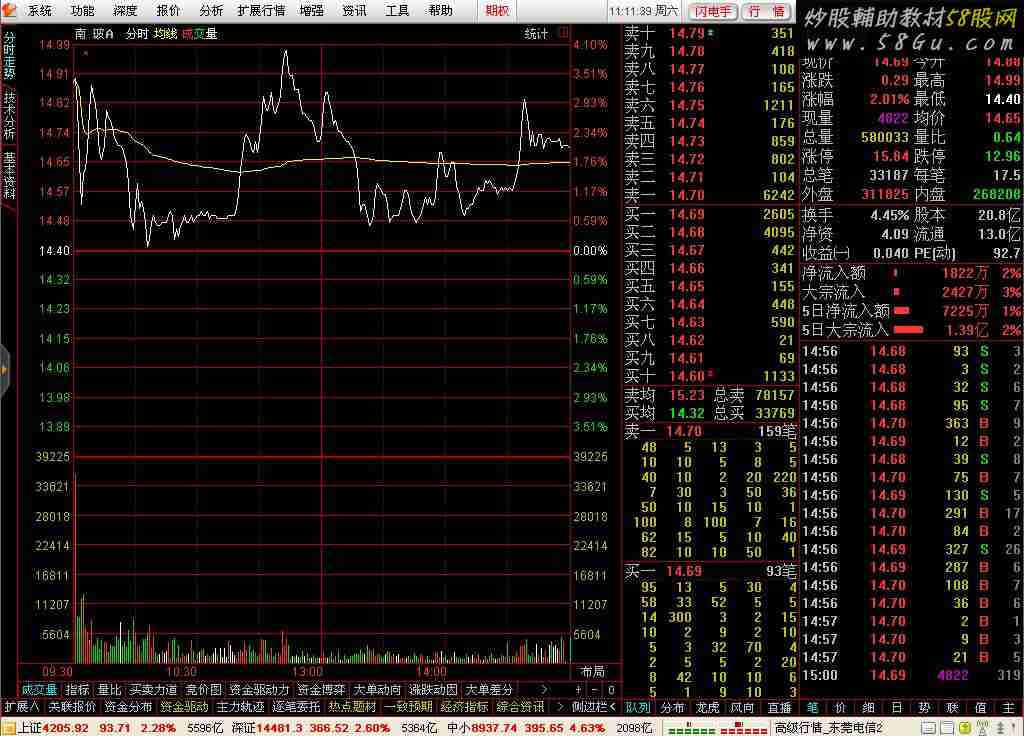
Task: Select the 队列 tab under order queue
Action: (x=638, y=708)
